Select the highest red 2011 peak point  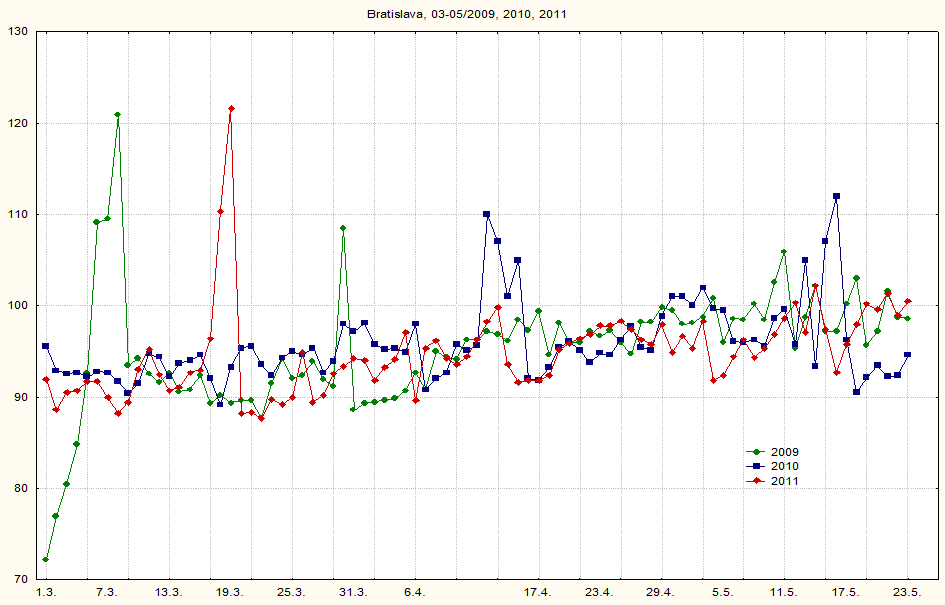[x=231, y=108]
